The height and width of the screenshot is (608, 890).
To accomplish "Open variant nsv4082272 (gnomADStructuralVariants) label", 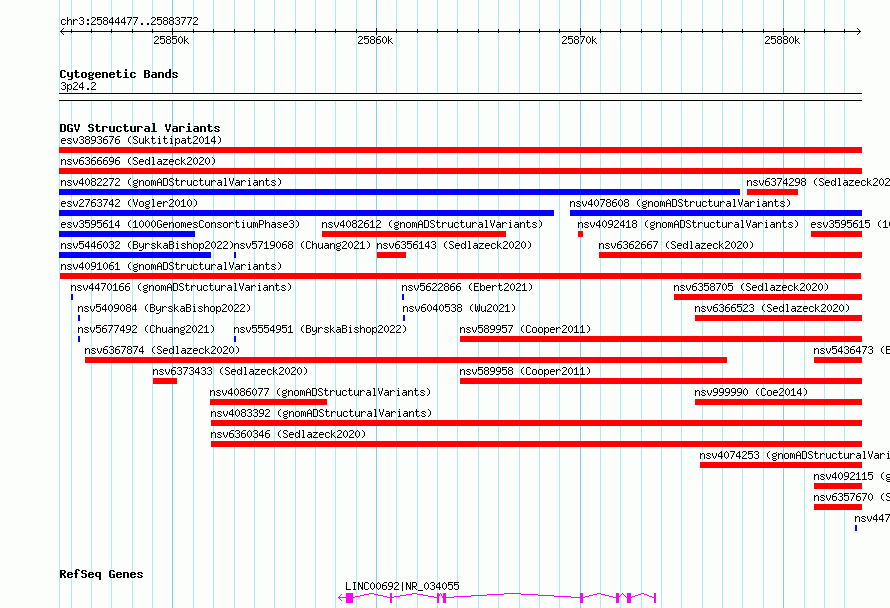I will coord(171,182).
